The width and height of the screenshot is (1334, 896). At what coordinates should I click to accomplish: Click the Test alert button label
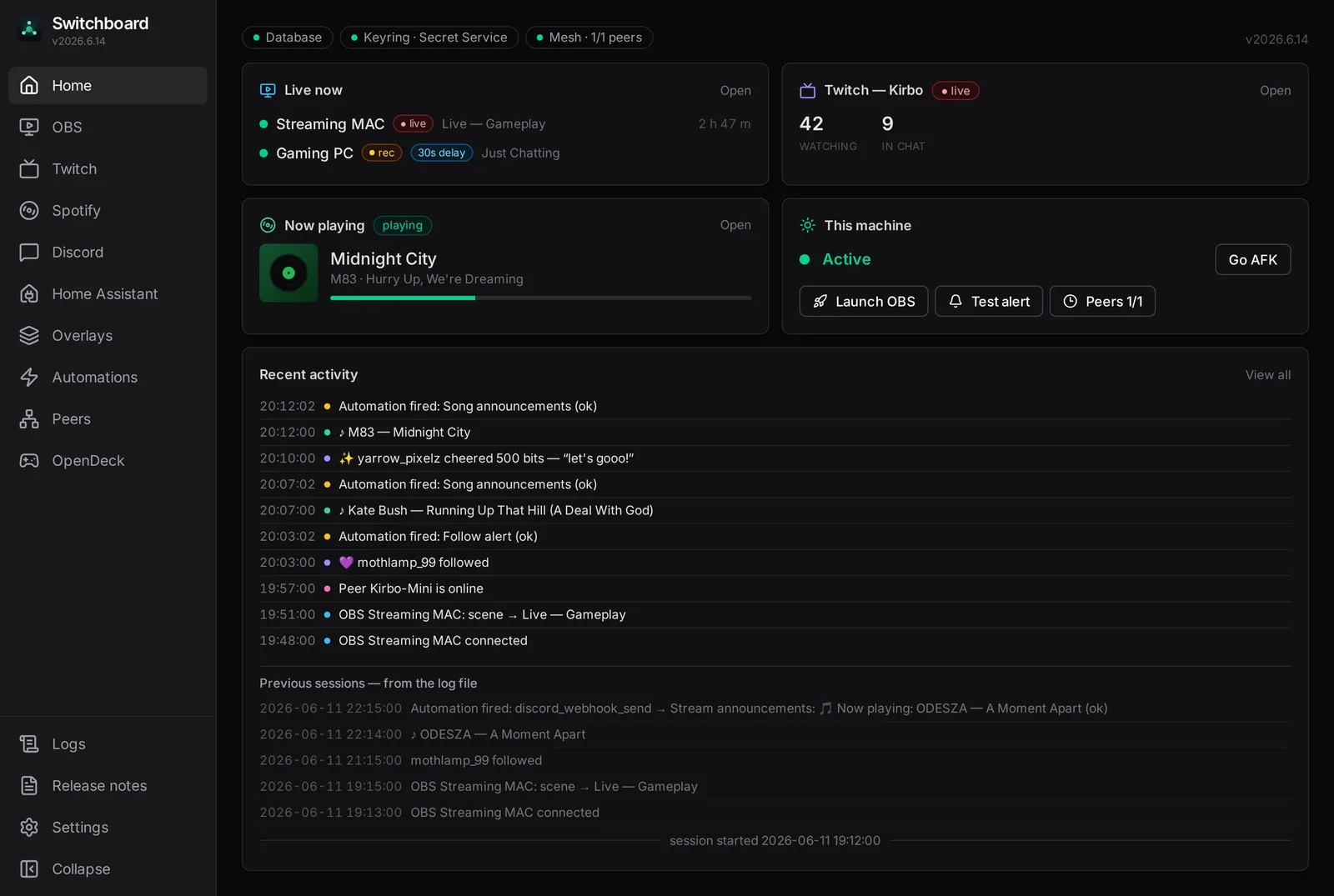(1000, 301)
